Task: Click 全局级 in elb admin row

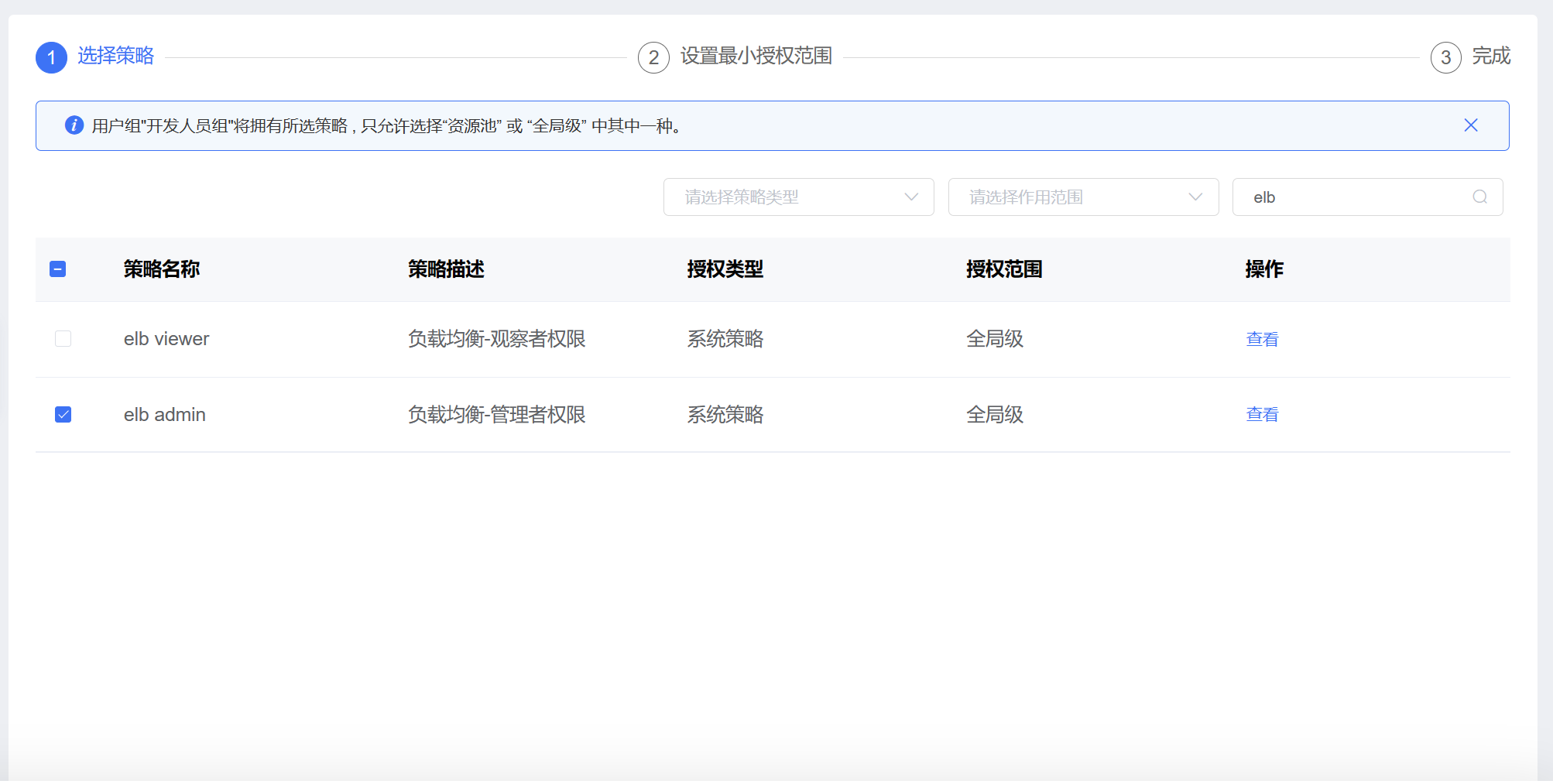Action: 995,415
